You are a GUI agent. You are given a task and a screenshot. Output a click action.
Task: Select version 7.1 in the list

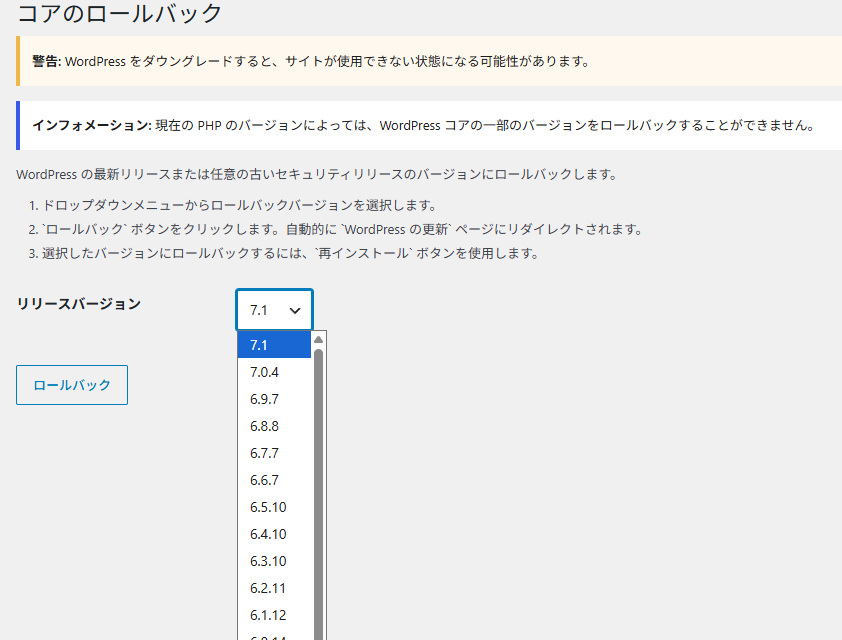point(274,345)
